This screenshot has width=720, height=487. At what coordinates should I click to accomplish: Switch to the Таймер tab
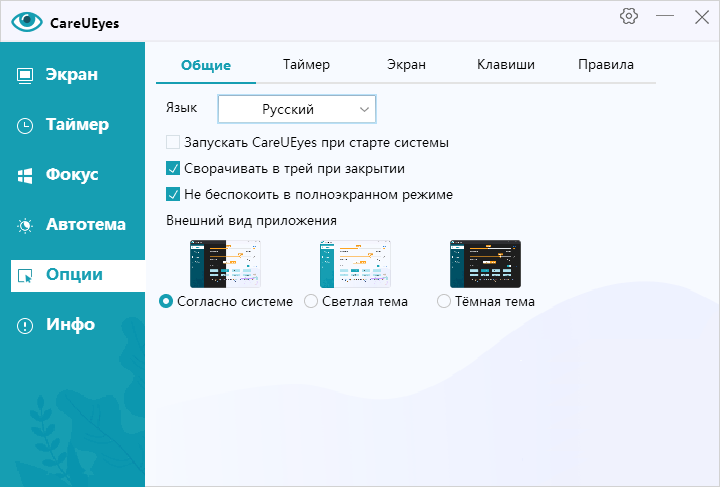pyautogui.click(x=306, y=65)
